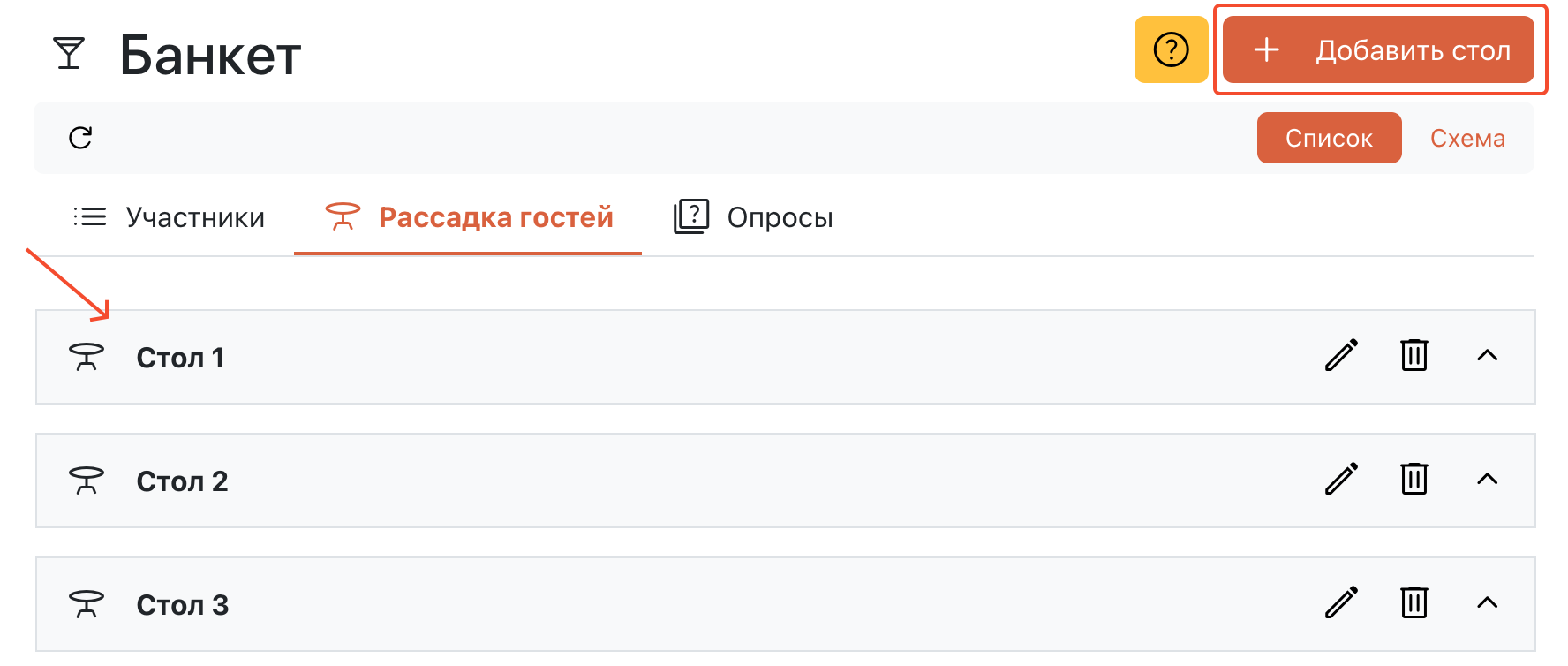Screen dimensions: 1568x666
Task: Switch view mode to Схема
Action: click(1467, 138)
